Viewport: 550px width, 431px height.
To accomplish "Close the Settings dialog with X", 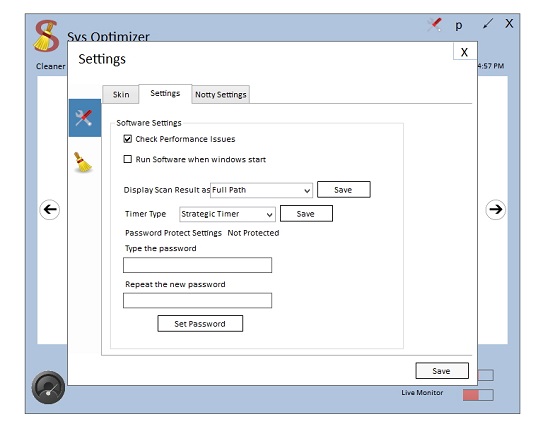I will 464,52.
